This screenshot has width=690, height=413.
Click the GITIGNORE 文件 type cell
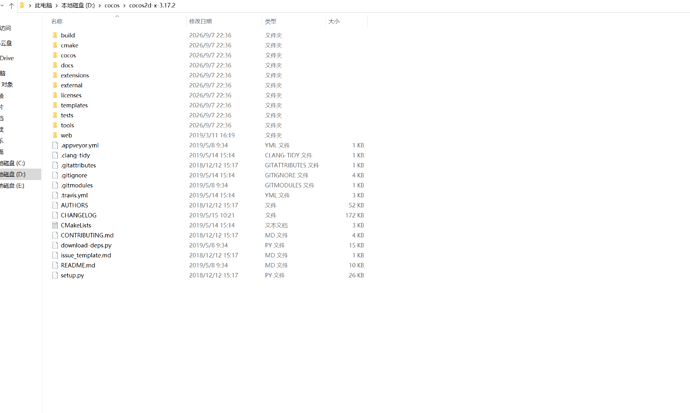pyautogui.click(x=286, y=175)
